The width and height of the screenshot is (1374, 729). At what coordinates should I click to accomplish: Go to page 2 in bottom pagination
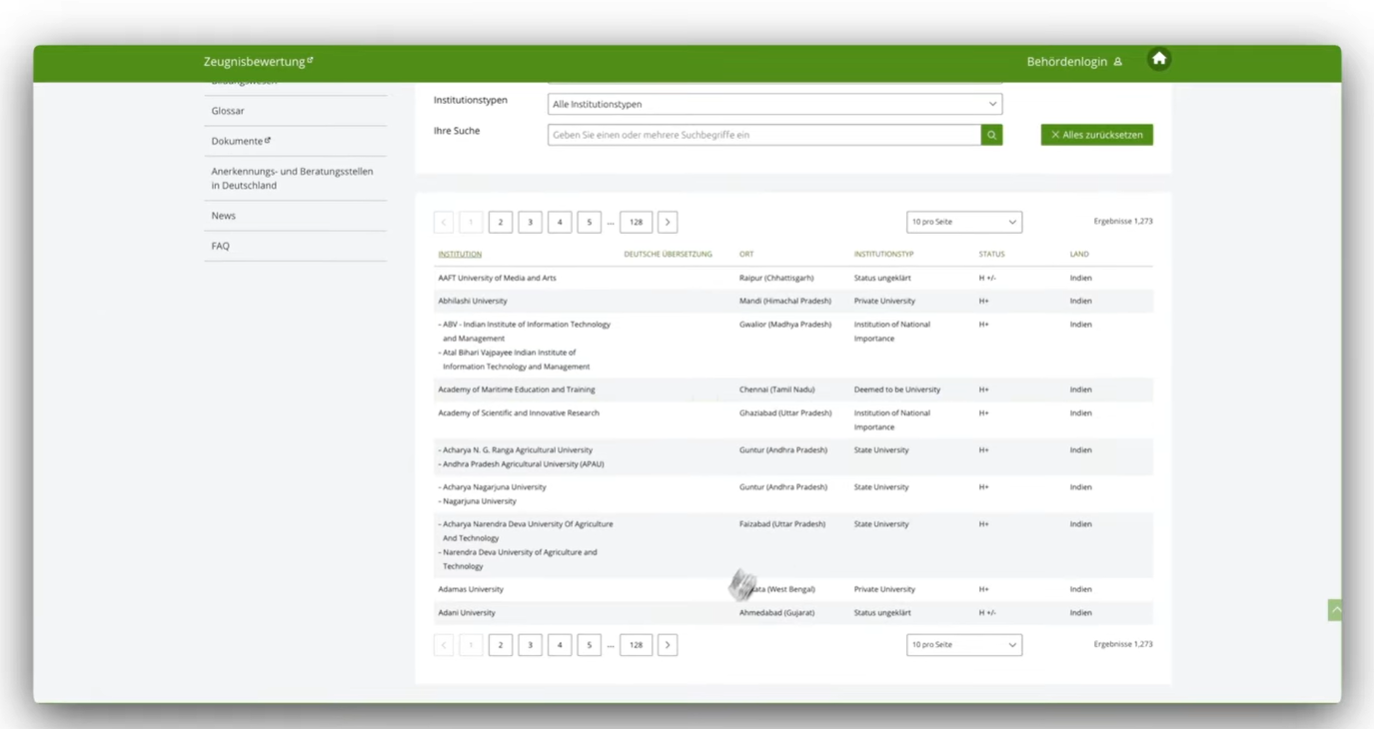tap(501, 645)
